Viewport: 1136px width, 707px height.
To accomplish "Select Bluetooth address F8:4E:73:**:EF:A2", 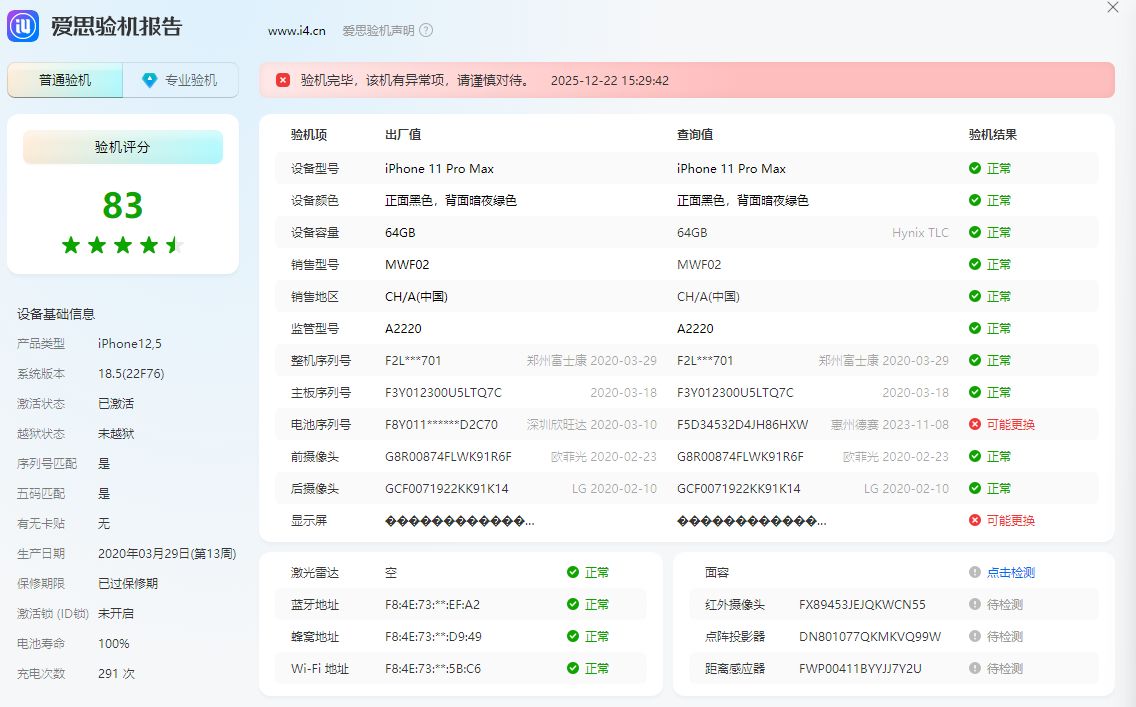I will 433,604.
